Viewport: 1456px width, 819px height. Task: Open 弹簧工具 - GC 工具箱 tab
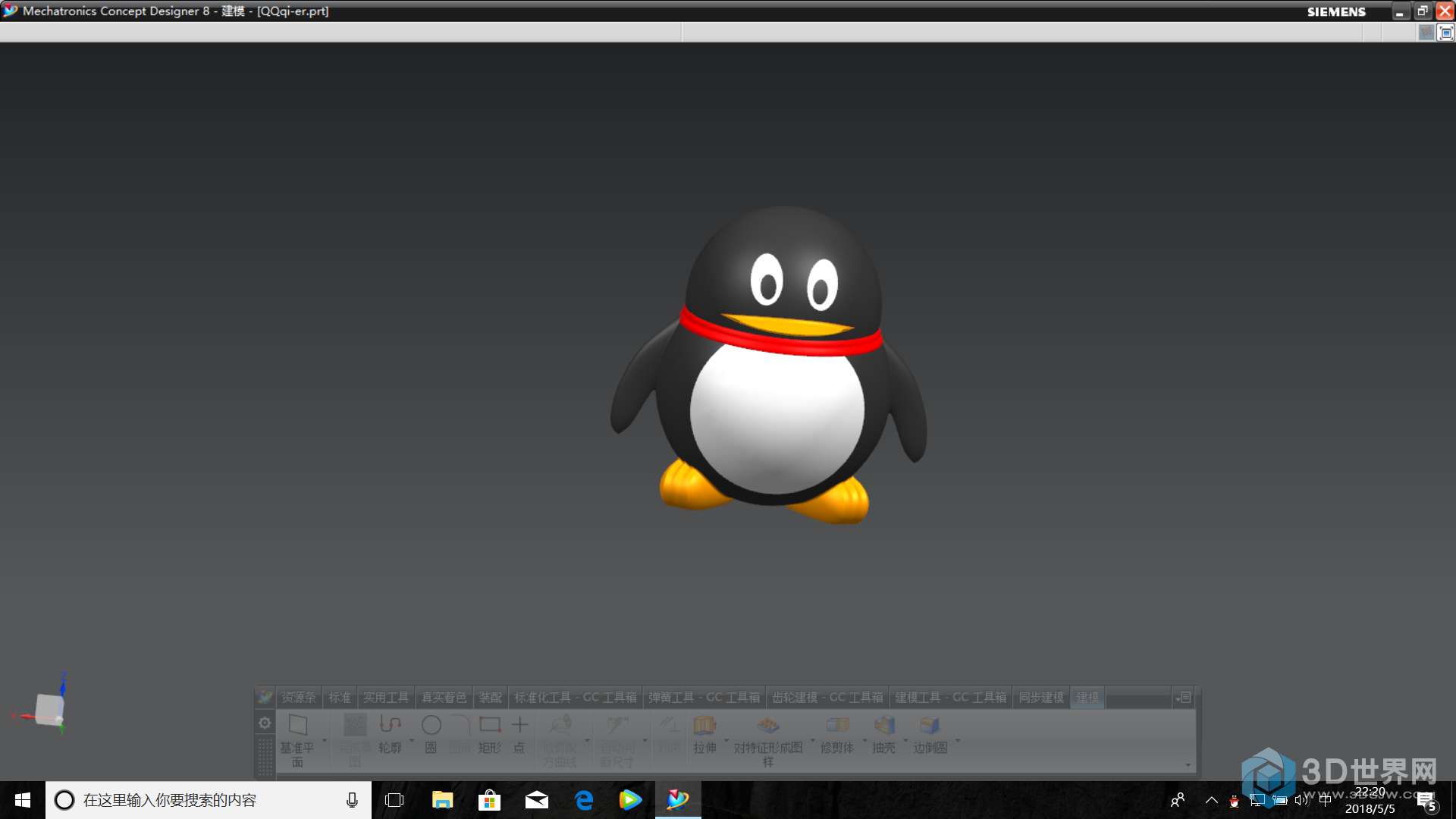704,698
